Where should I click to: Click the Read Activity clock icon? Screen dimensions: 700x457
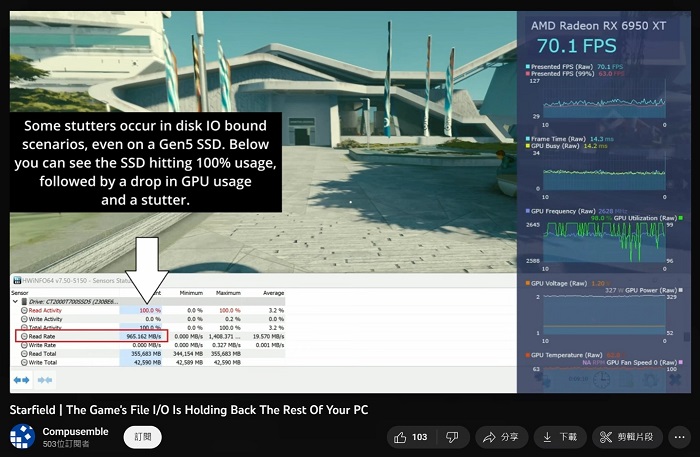(x=24, y=310)
